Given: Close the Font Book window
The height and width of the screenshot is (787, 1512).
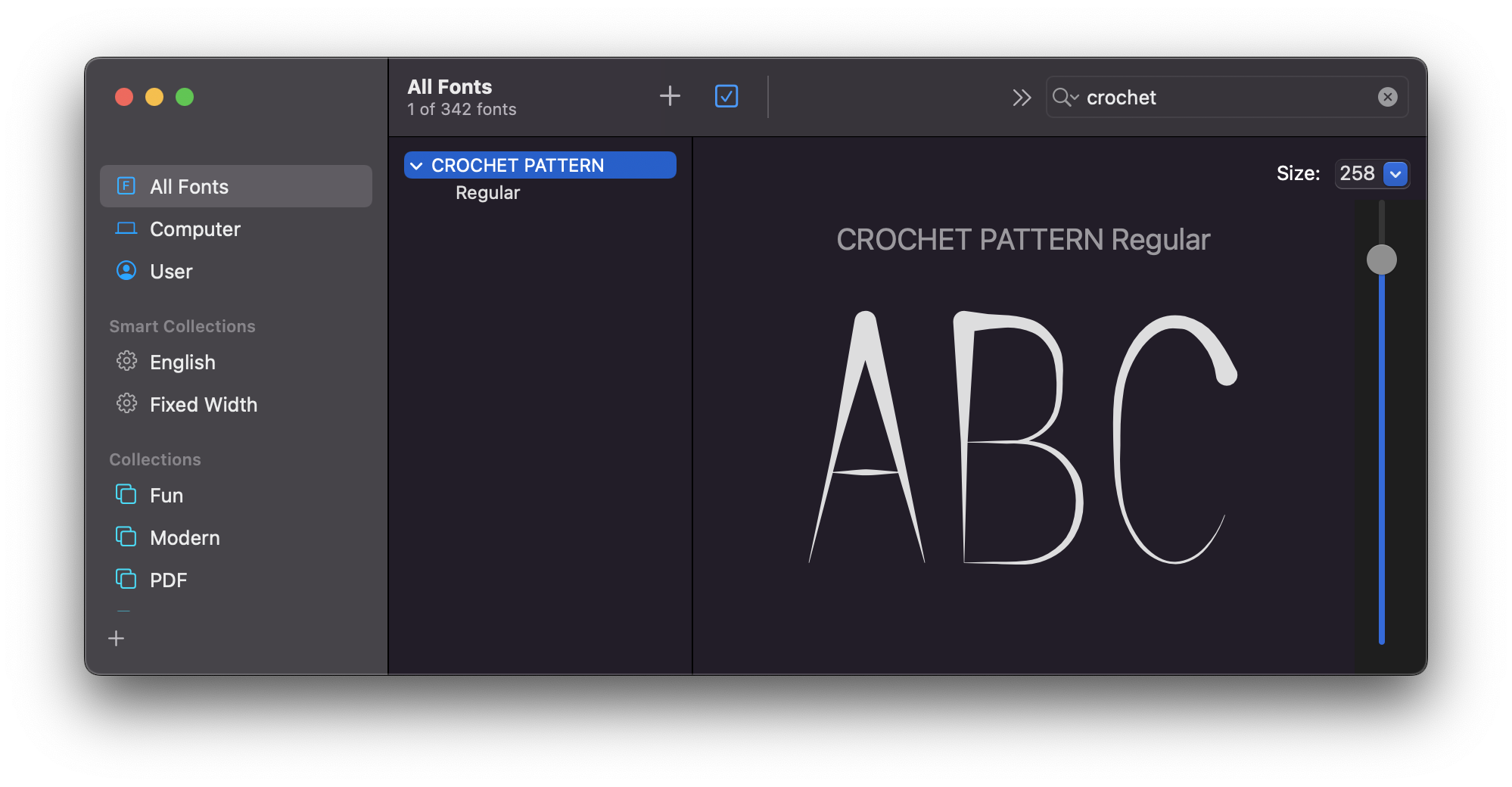Looking at the screenshot, I should coord(124,97).
